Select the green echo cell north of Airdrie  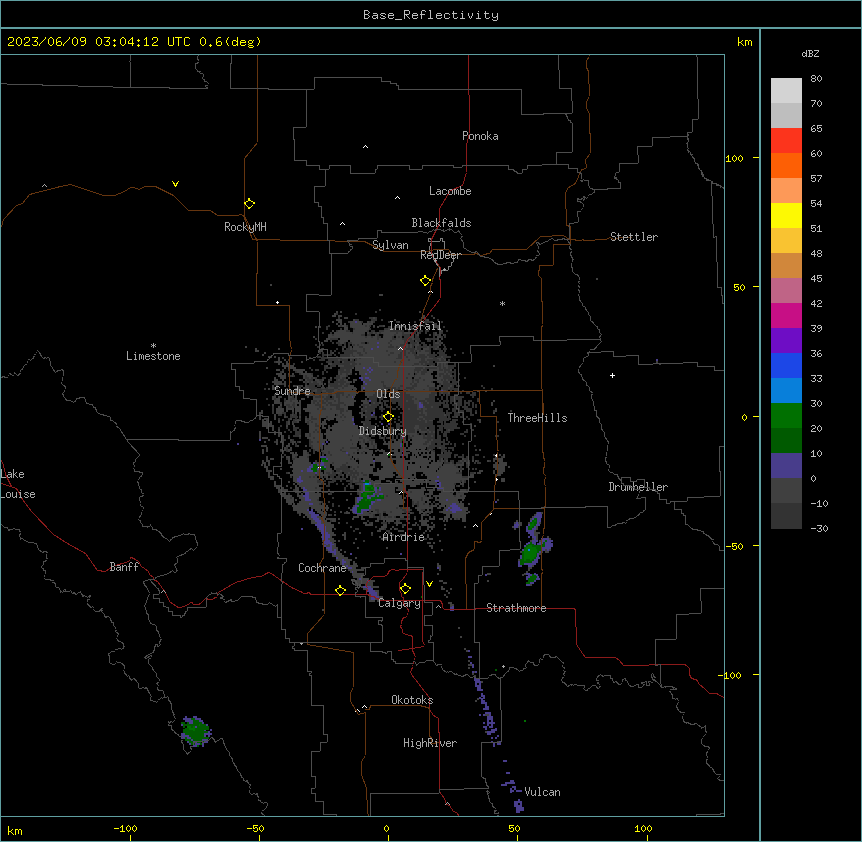pos(367,497)
